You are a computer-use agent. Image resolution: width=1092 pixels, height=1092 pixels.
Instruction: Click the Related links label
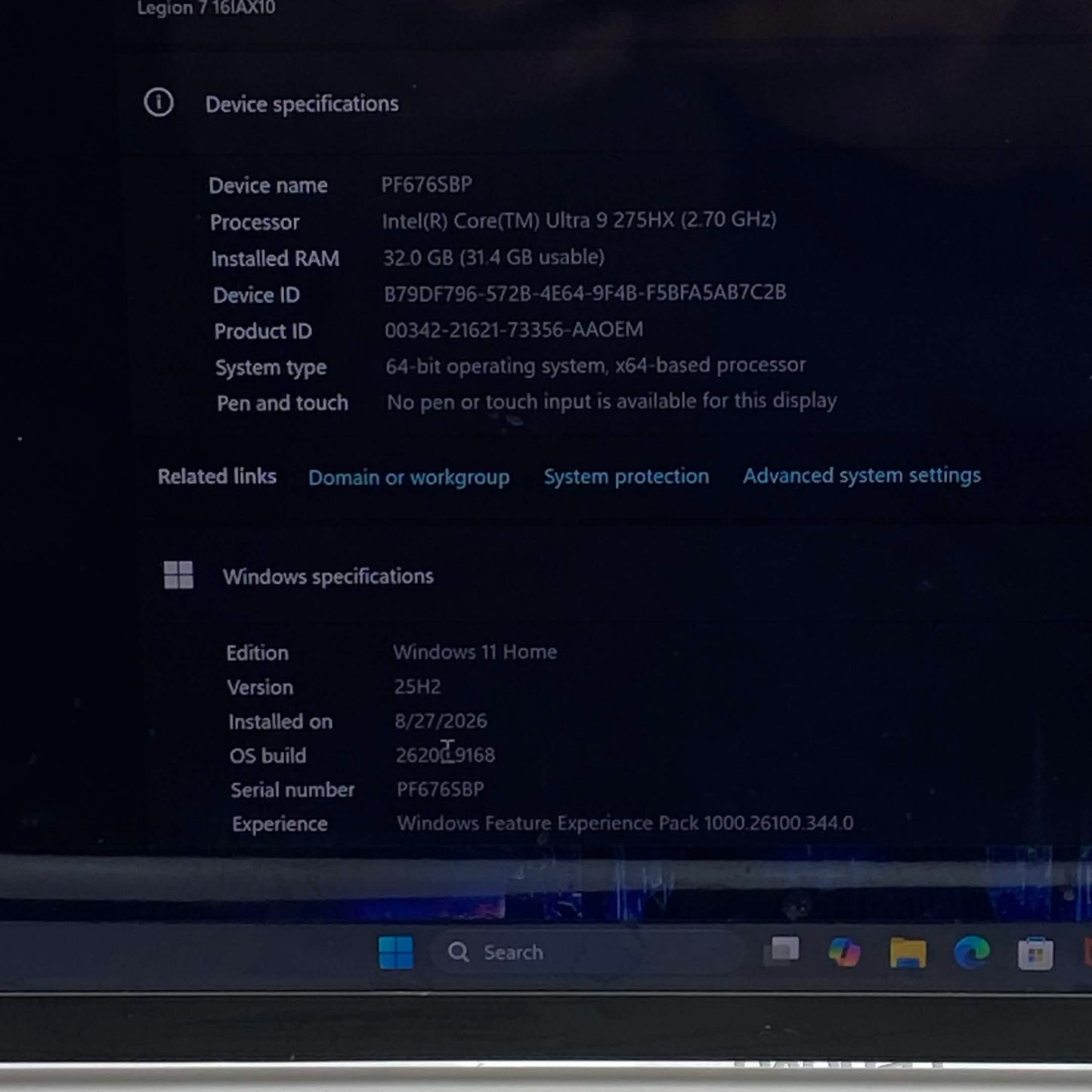[217, 476]
